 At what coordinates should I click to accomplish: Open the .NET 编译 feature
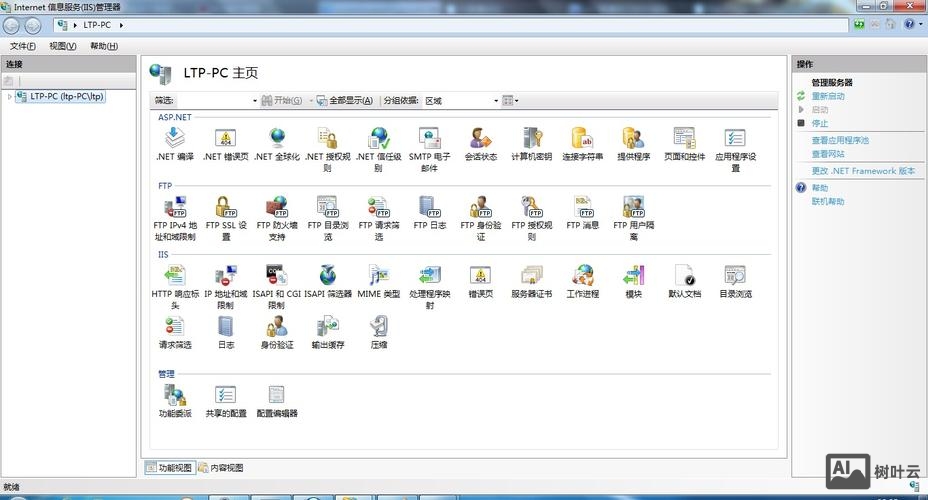175,144
